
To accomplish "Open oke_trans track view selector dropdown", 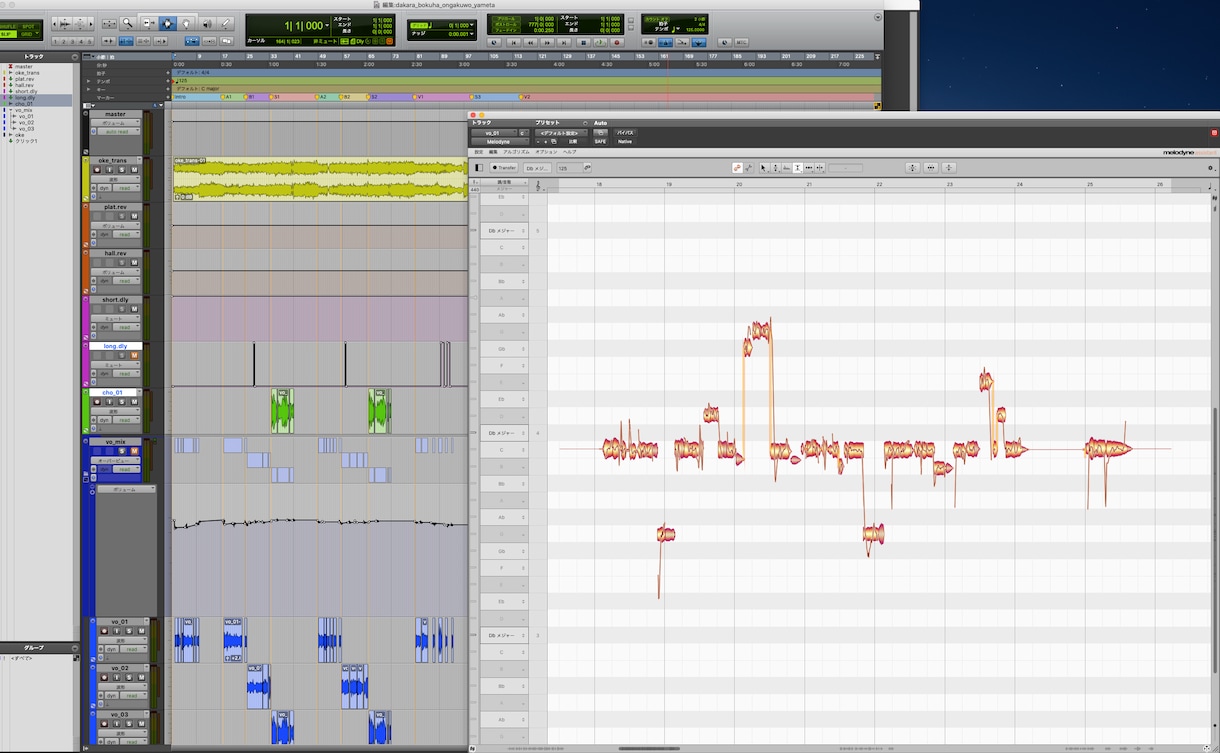I will pos(116,180).
